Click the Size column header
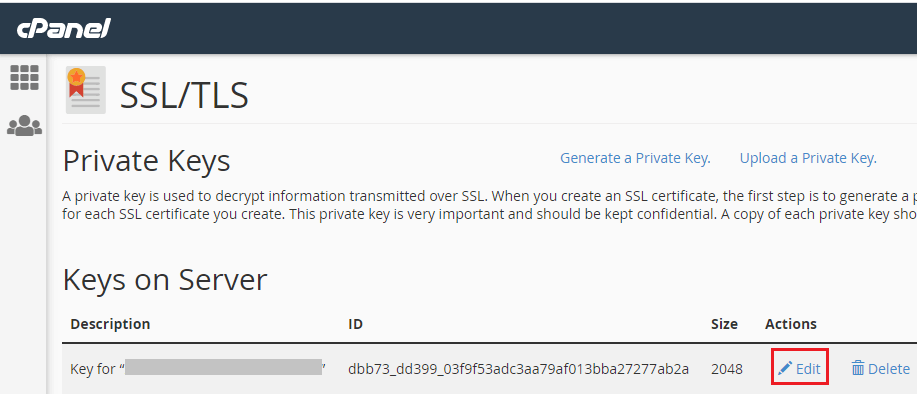The width and height of the screenshot is (917, 394). click(724, 324)
